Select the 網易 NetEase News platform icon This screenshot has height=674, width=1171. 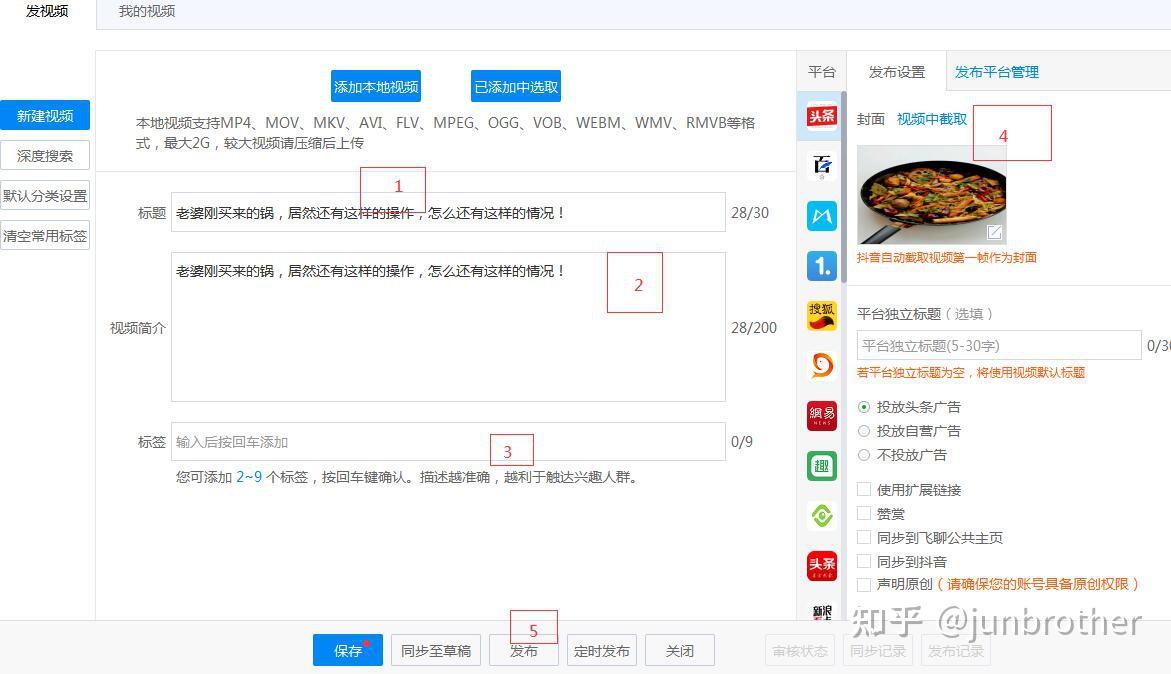[821, 416]
